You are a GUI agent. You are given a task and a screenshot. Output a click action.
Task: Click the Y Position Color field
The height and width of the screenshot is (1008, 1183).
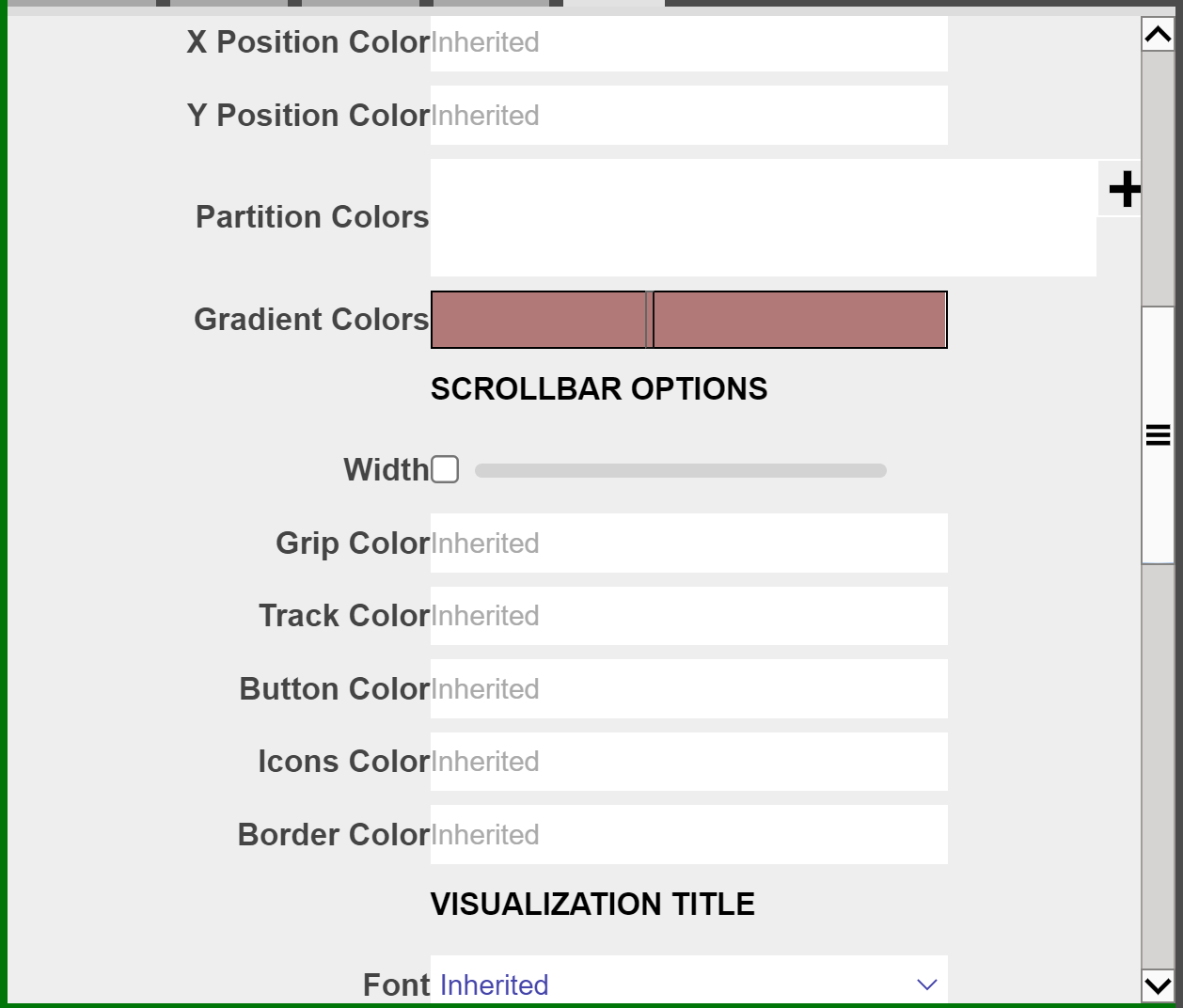coord(688,116)
